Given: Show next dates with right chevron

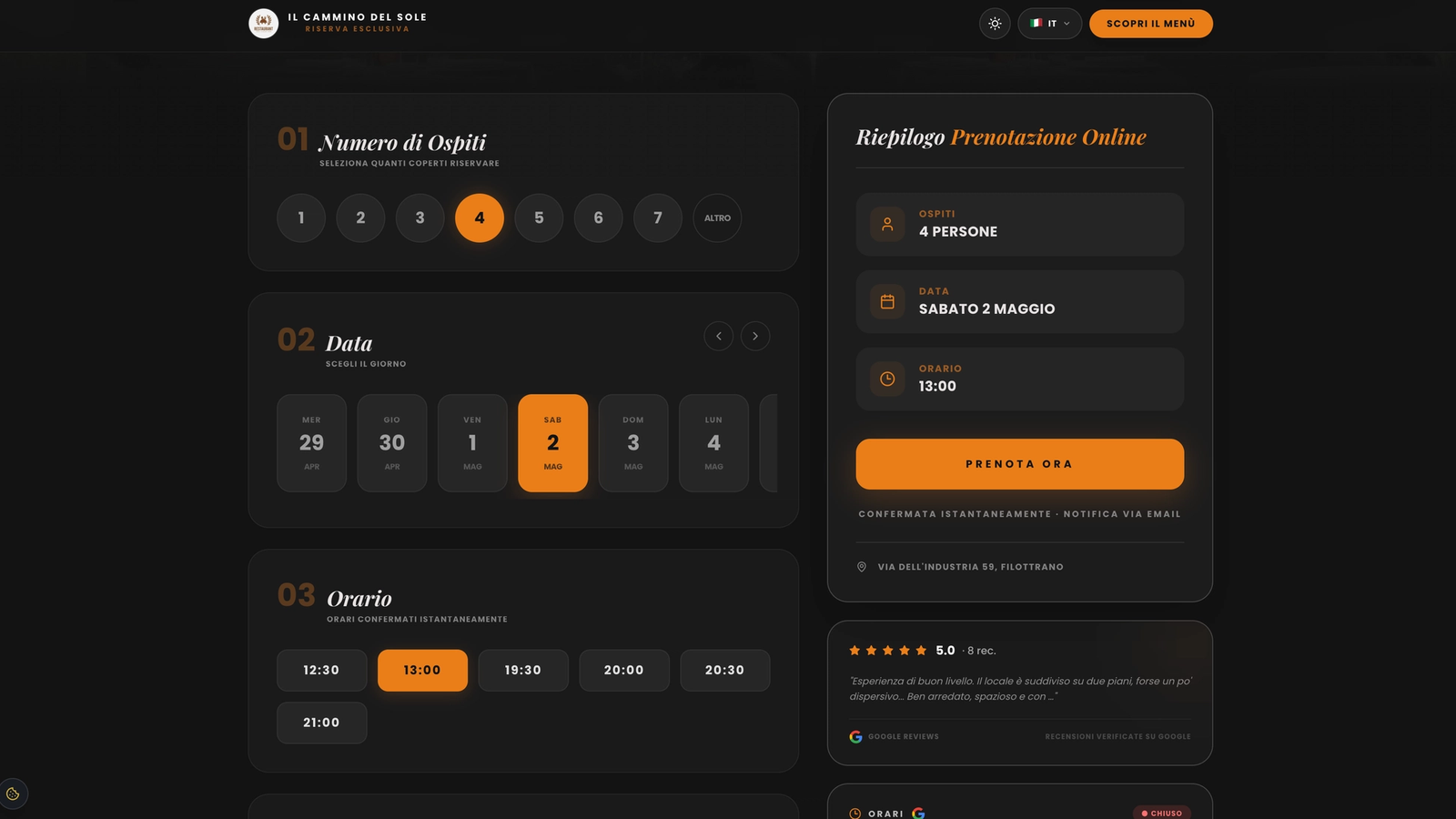Looking at the screenshot, I should pyautogui.click(x=755, y=336).
